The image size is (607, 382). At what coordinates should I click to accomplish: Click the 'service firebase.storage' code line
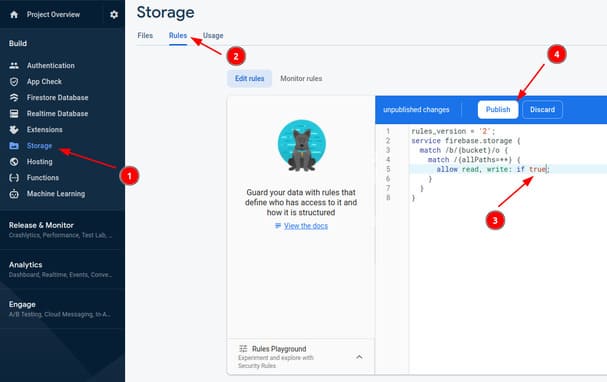tap(466, 141)
